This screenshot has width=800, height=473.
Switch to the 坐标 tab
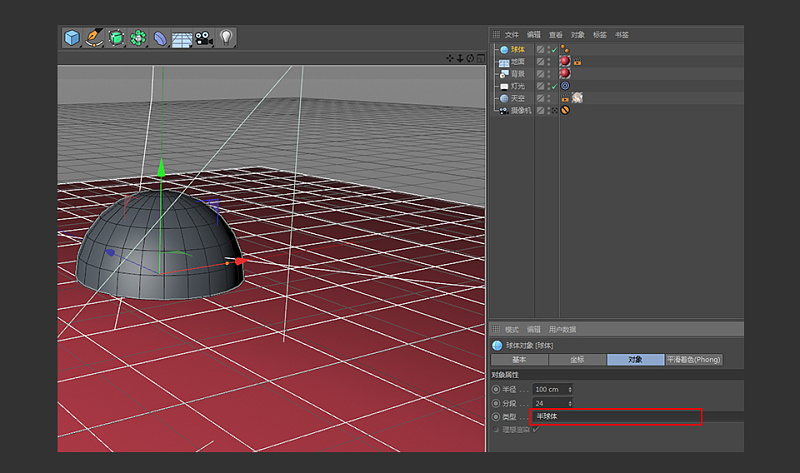tap(577, 359)
